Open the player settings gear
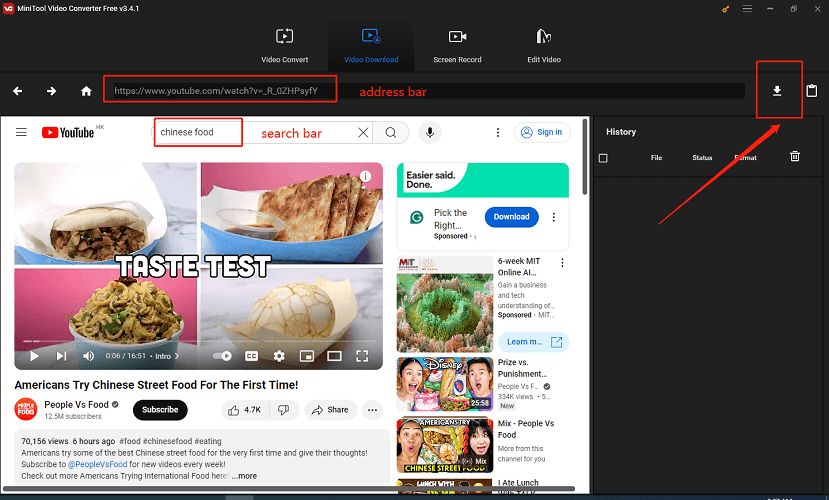Viewport: 829px width, 500px height. pos(279,356)
